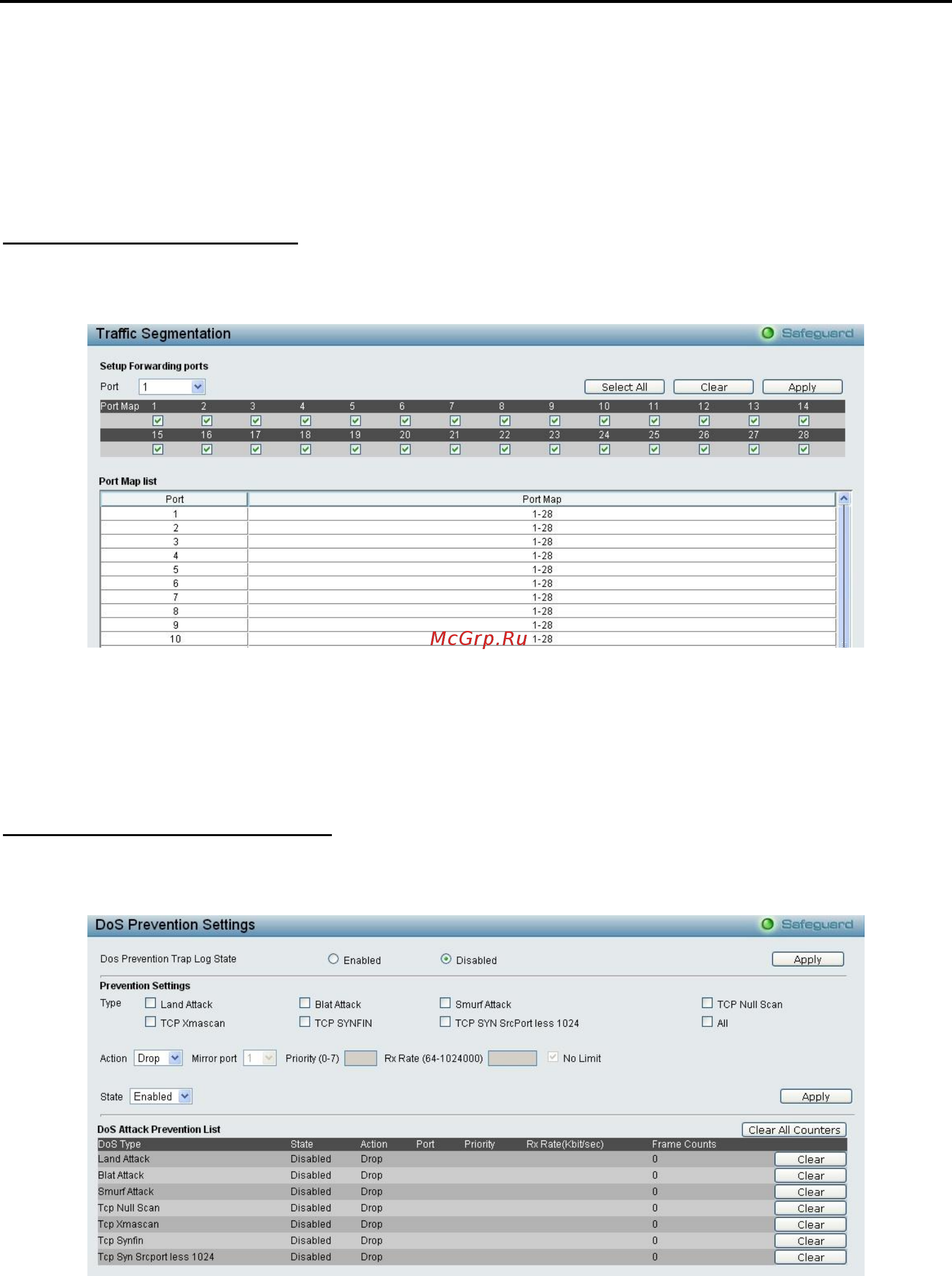Click Apply next to Trap Log State

coord(807,959)
